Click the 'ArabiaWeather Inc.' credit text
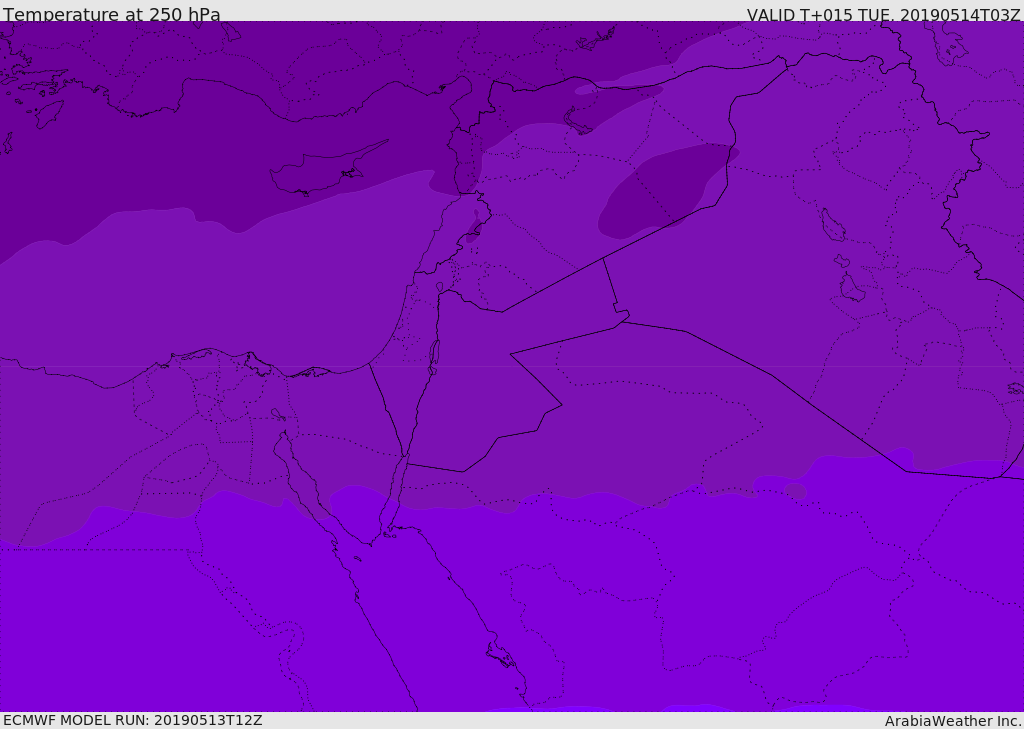This screenshot has height=729, width=1024. point(953,721)
